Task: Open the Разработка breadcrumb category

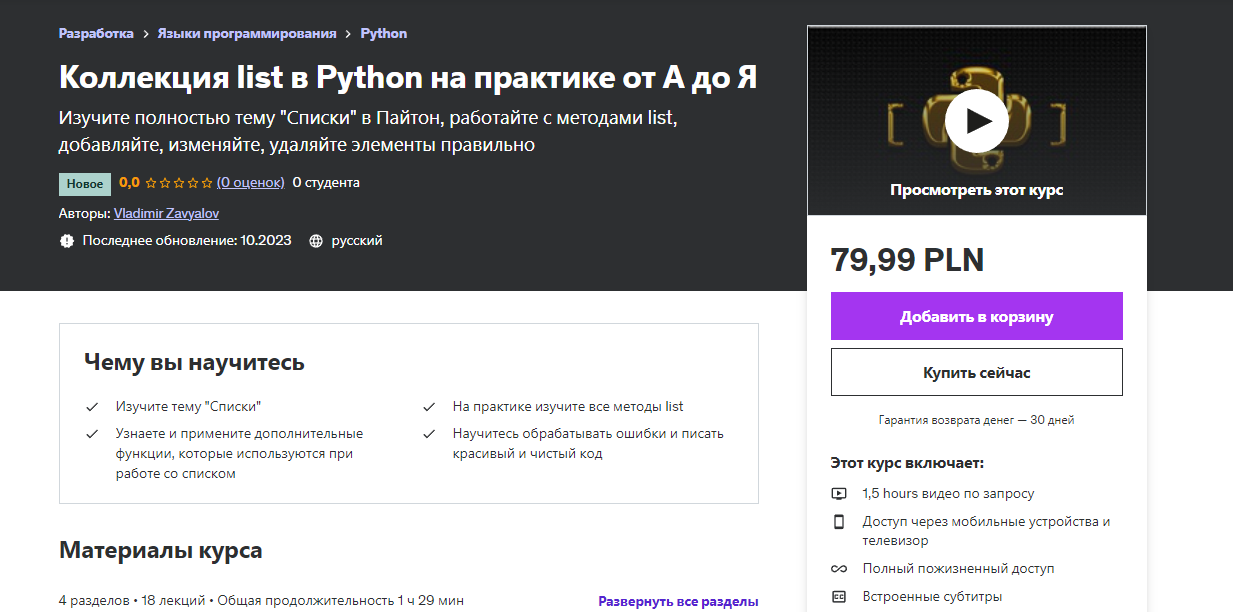Action: click(x=96, y=33)
